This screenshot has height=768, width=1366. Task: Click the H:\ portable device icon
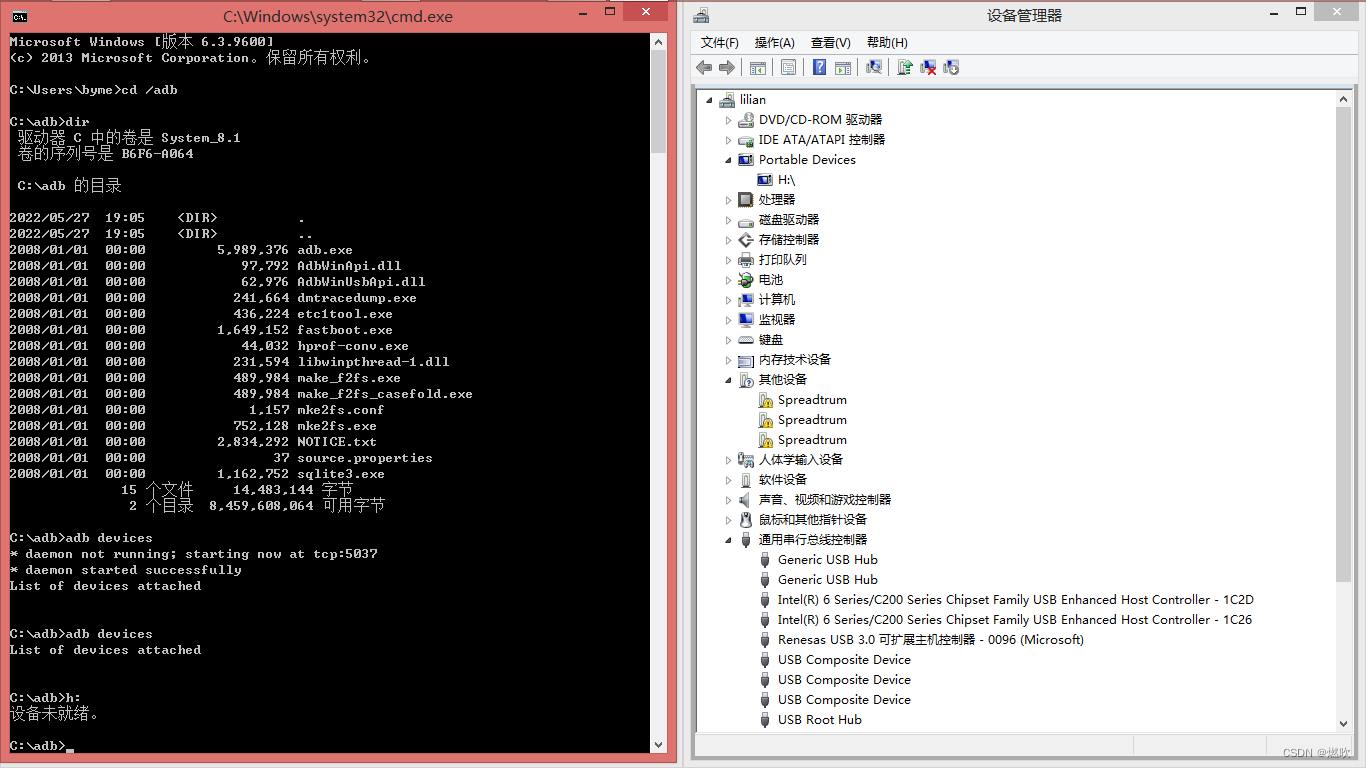(x=765, y=180)
